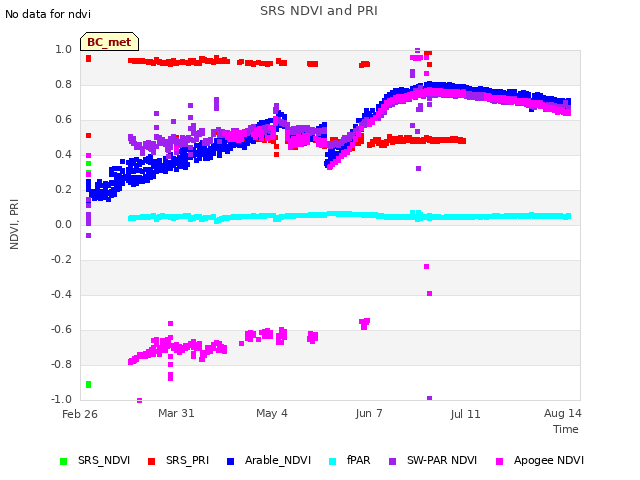This screenshot has height=480, width=640.
Task: Click the green SRS_NDVI legend swatch
Action: click(63, 462)
